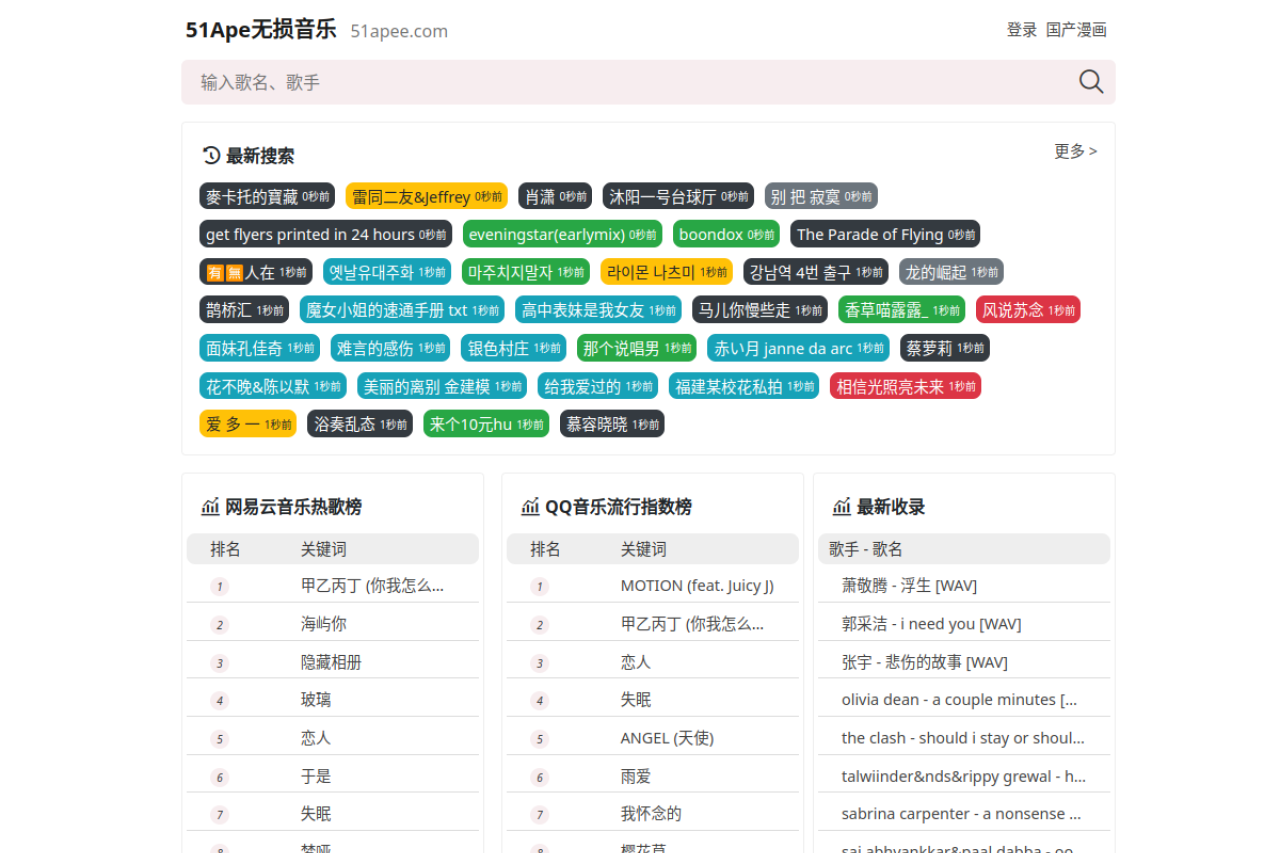
Task: Select the 高中表妹是我女友 search tag
Action: pos(598,310)
